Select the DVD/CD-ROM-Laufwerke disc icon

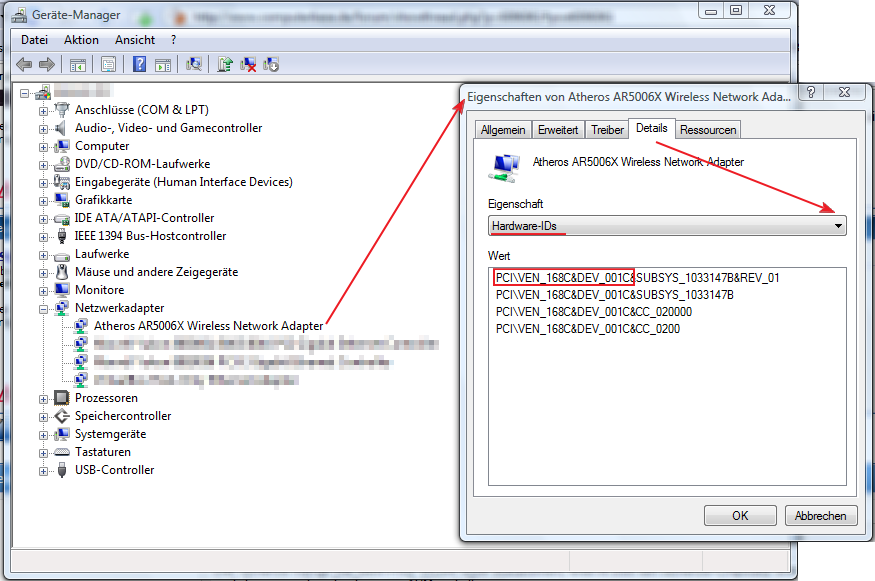pyautogui.click(x=62, y=164)
